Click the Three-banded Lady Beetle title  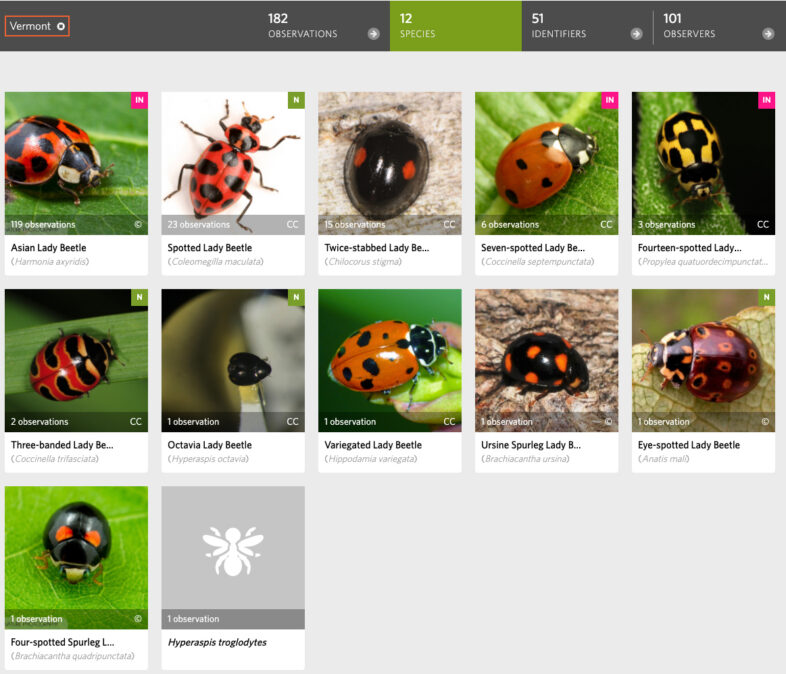[x=62, y=445]
